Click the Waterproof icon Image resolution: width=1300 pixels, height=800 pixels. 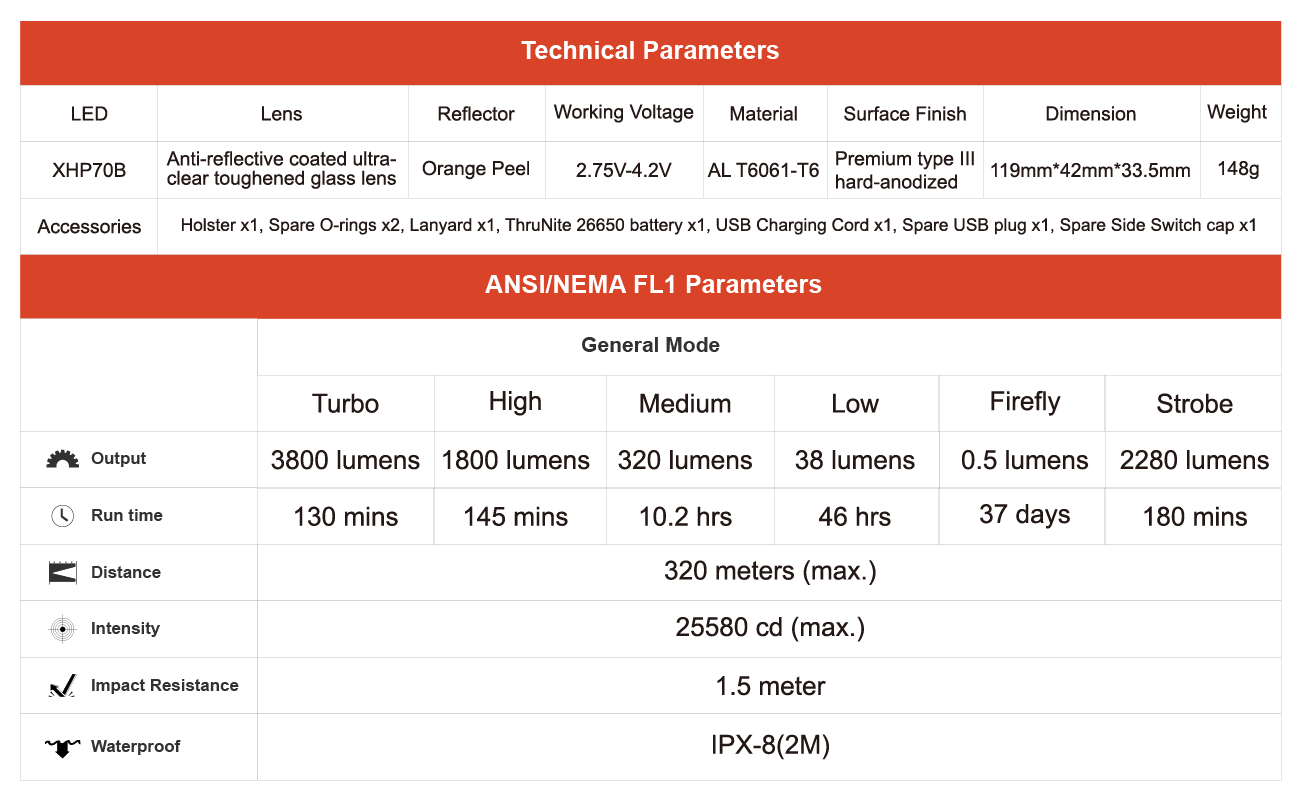pos(62,747)
